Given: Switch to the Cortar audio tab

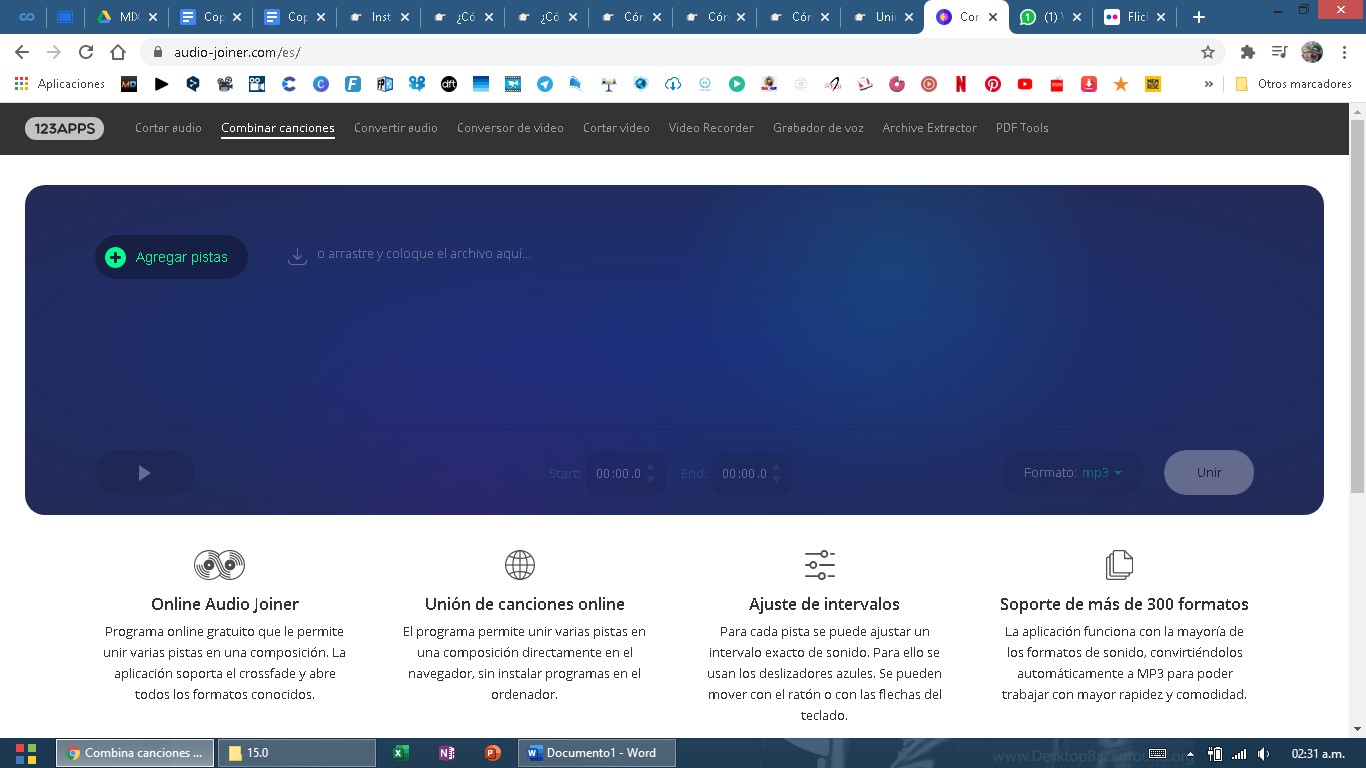Looking at the screenshot, I should [x=168, y=128].
